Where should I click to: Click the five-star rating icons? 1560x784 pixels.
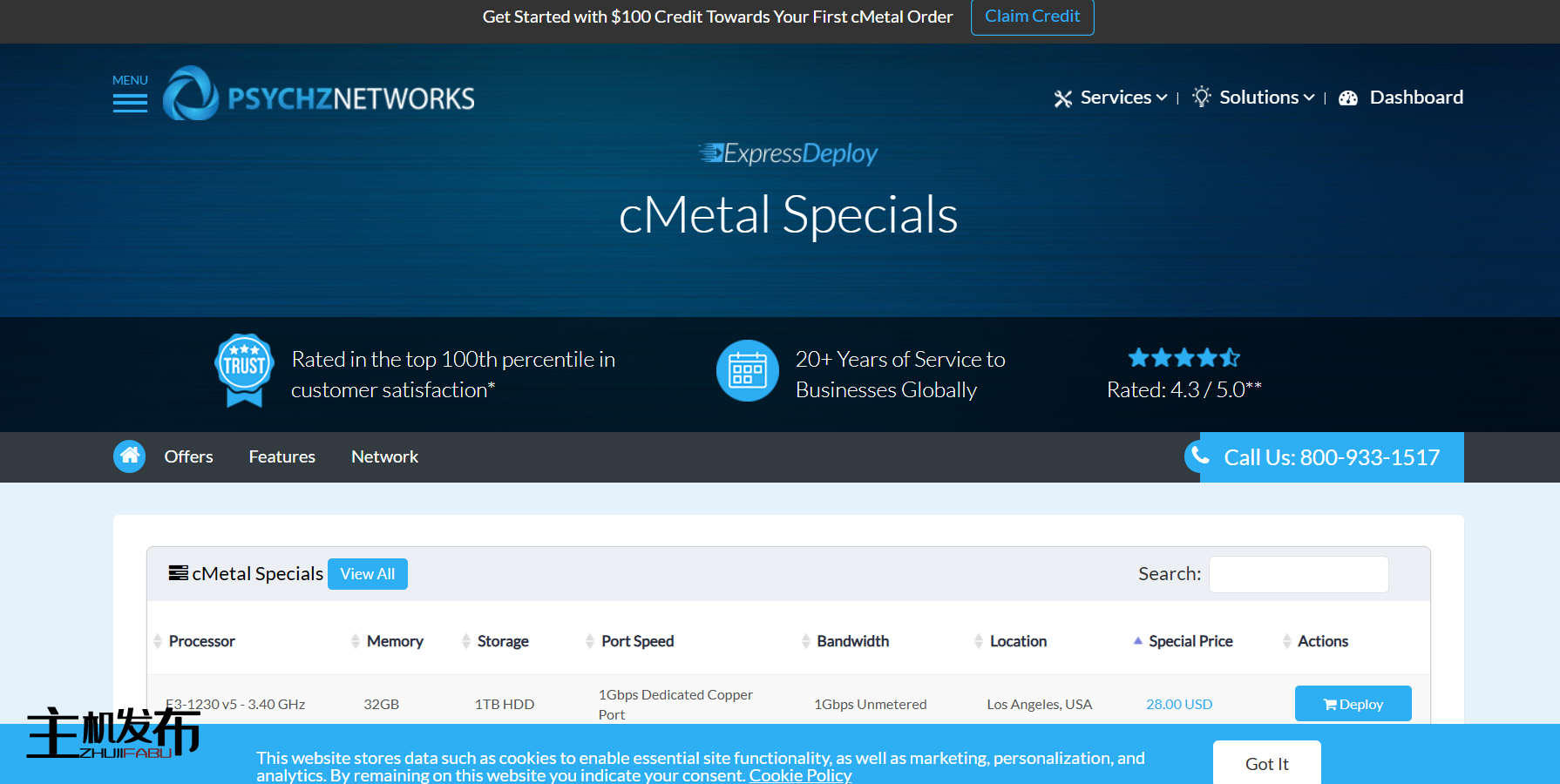[1183, 358]
